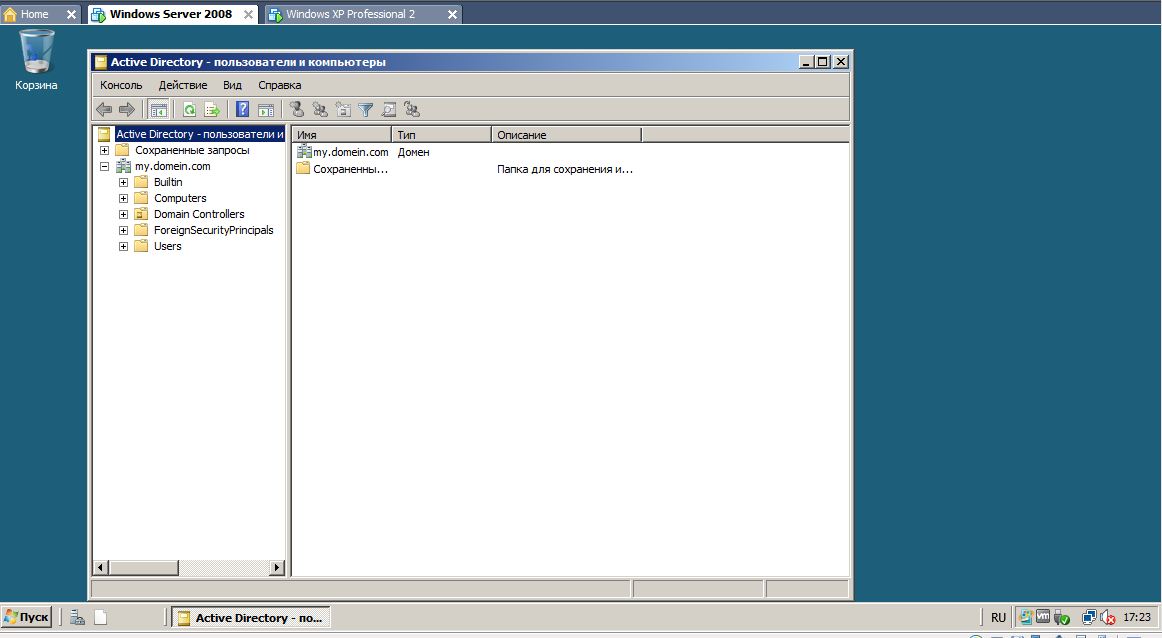Click the 17:23 clock in the tray
Viewport: 1162px width, 638px height.
point(1137,617)
